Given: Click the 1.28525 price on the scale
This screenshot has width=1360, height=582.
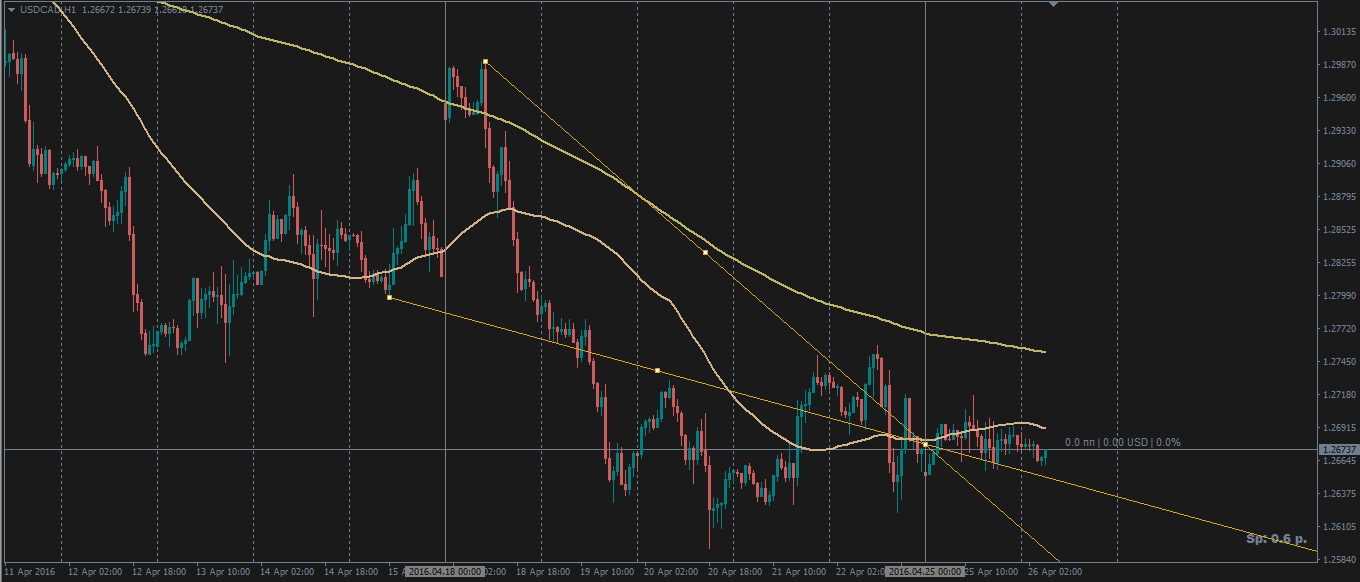Looking at the screenshot, I should [1338, 230].
